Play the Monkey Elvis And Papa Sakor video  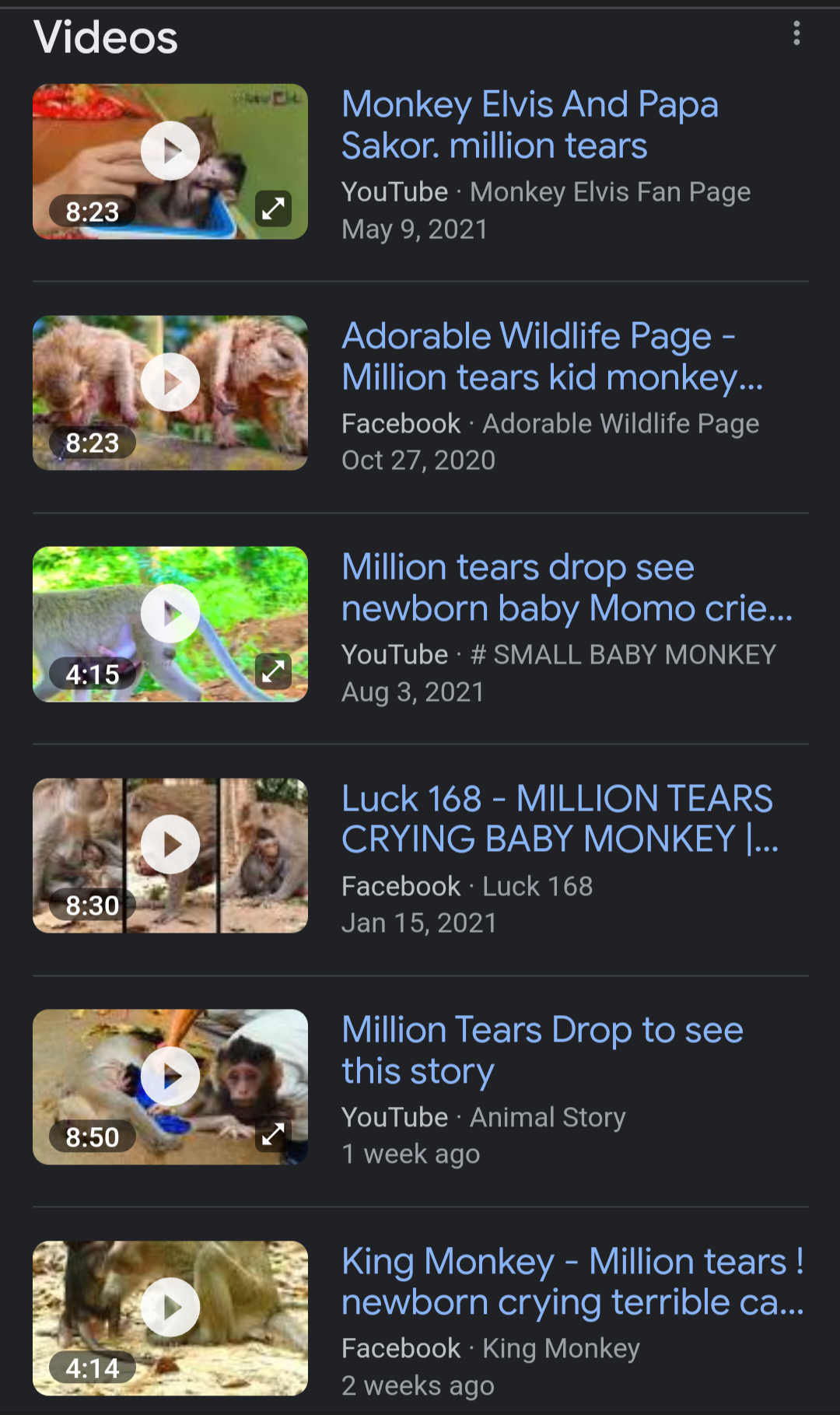(x=170, y=151)
